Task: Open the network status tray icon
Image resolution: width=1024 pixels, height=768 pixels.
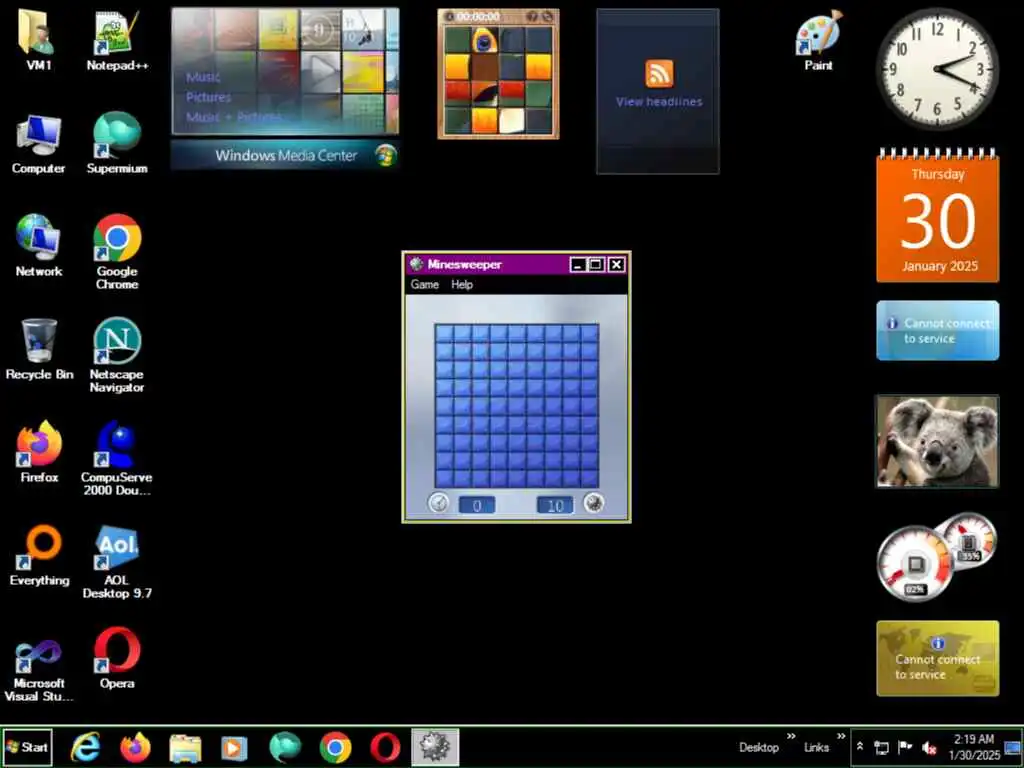Action: (x=882, y=747)
